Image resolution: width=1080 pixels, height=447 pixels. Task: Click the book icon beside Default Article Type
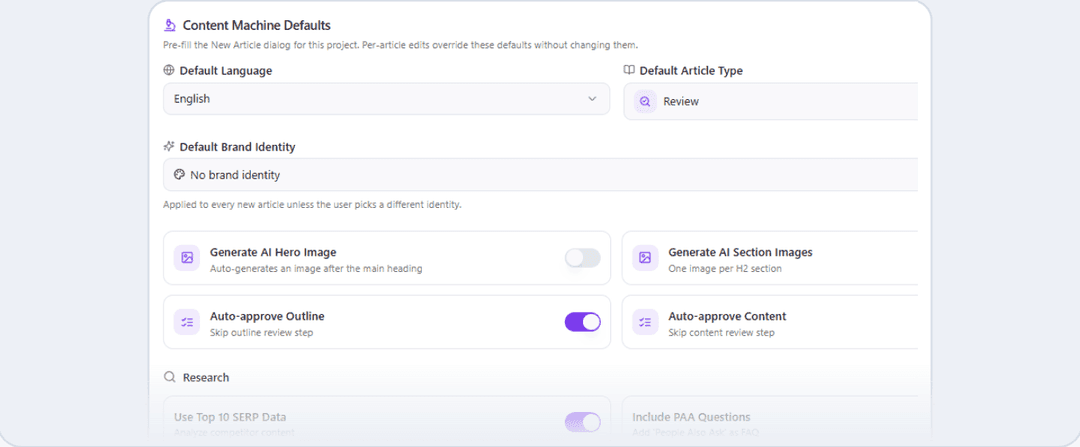pos(629,70)
